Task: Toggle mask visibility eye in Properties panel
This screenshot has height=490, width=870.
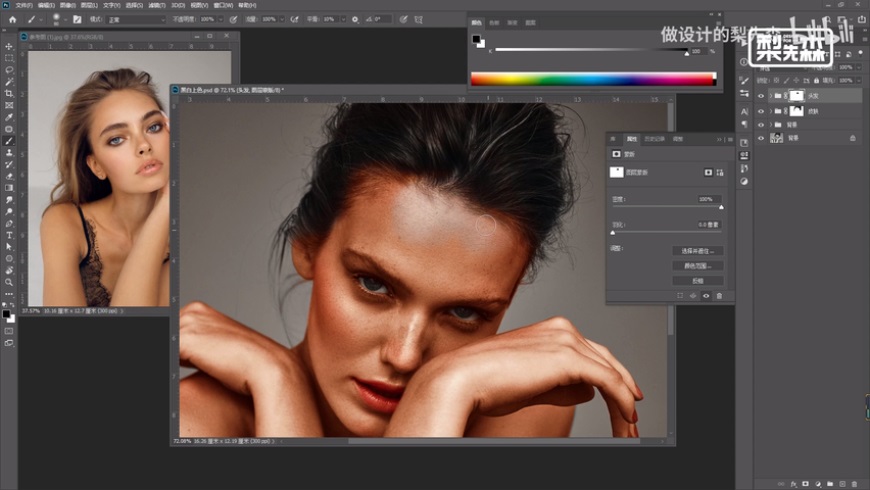Action: 706,296
